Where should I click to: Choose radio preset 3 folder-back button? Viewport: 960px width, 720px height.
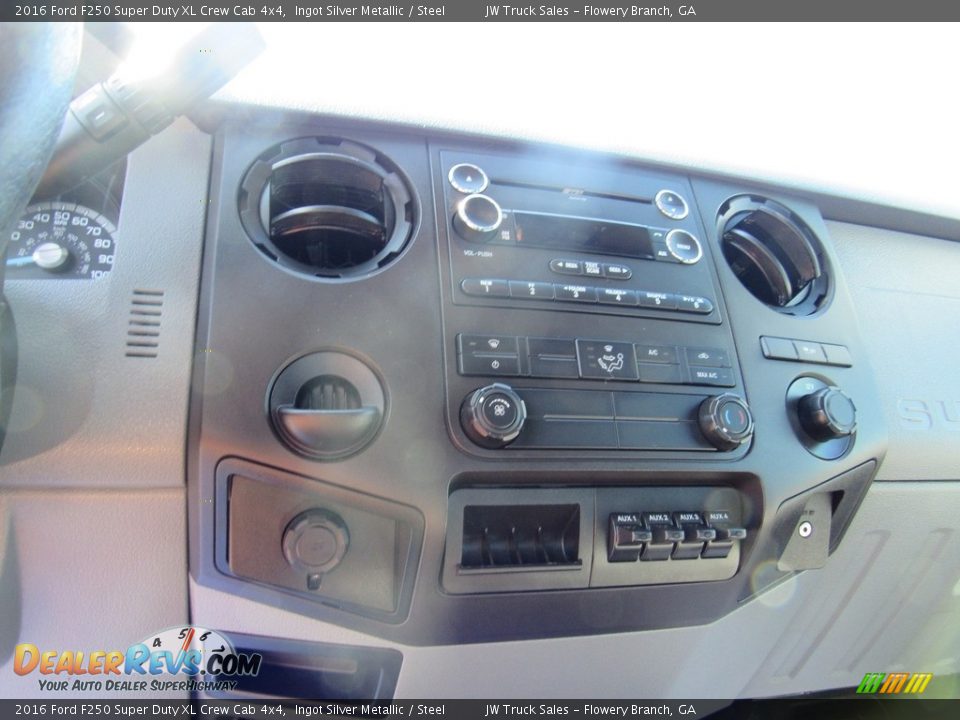point(575,293)
